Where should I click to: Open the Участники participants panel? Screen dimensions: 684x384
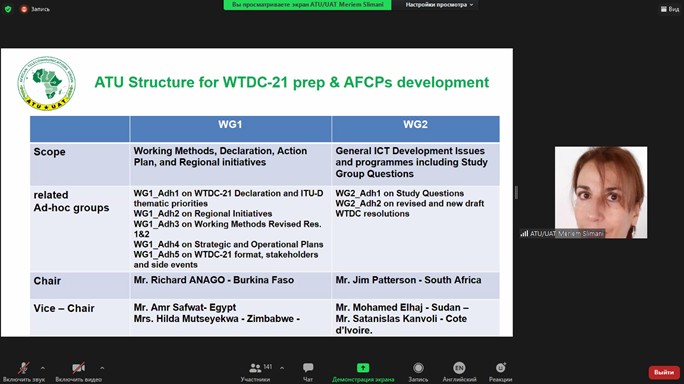[256, 372]
